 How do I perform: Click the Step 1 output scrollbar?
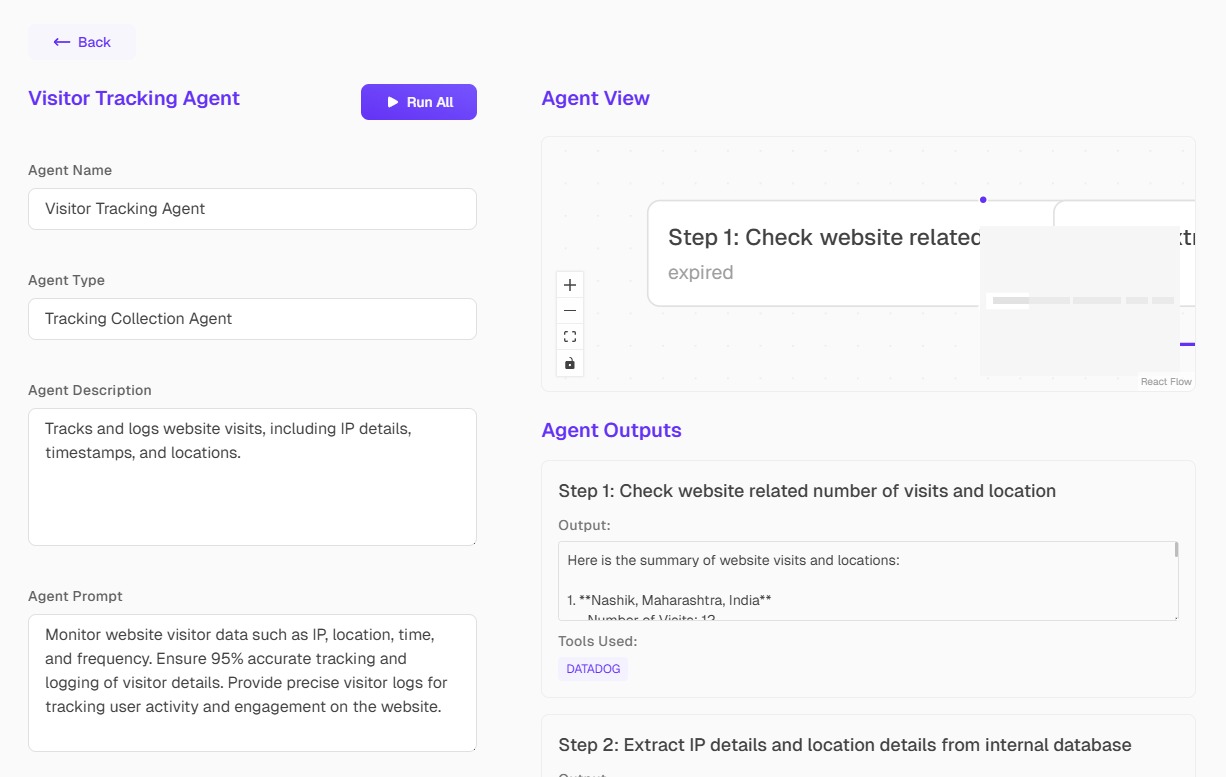pyautogui.click(x=1176, y=549)
